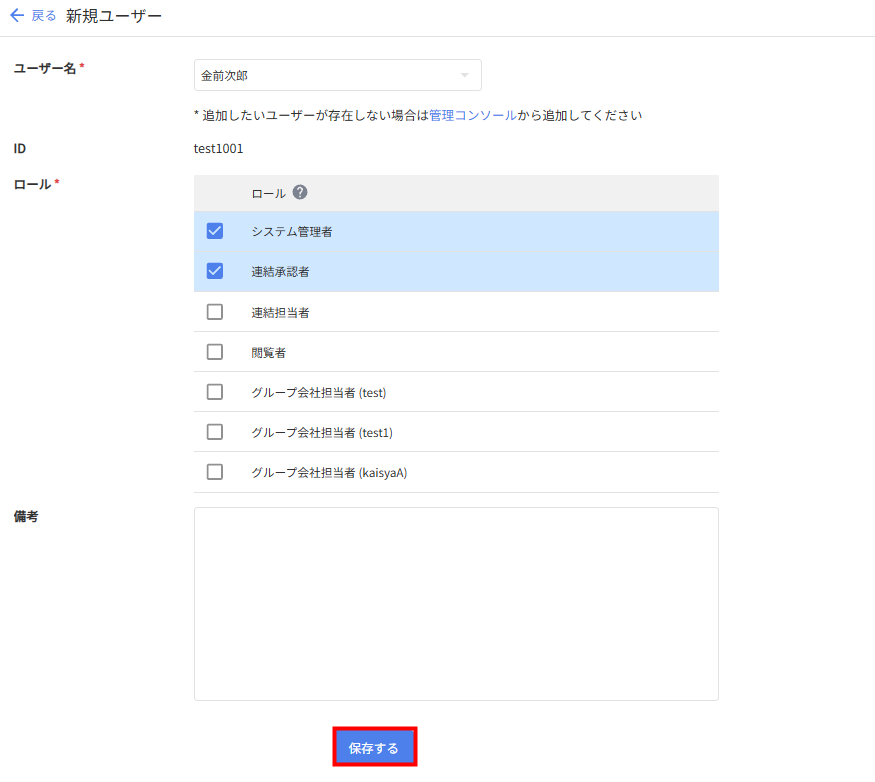This screenshot has height=782, width=875.
Task: Check the グループ会社担当者 (test) checkbox
Action: pyautogui.click(x=215, y=392)
